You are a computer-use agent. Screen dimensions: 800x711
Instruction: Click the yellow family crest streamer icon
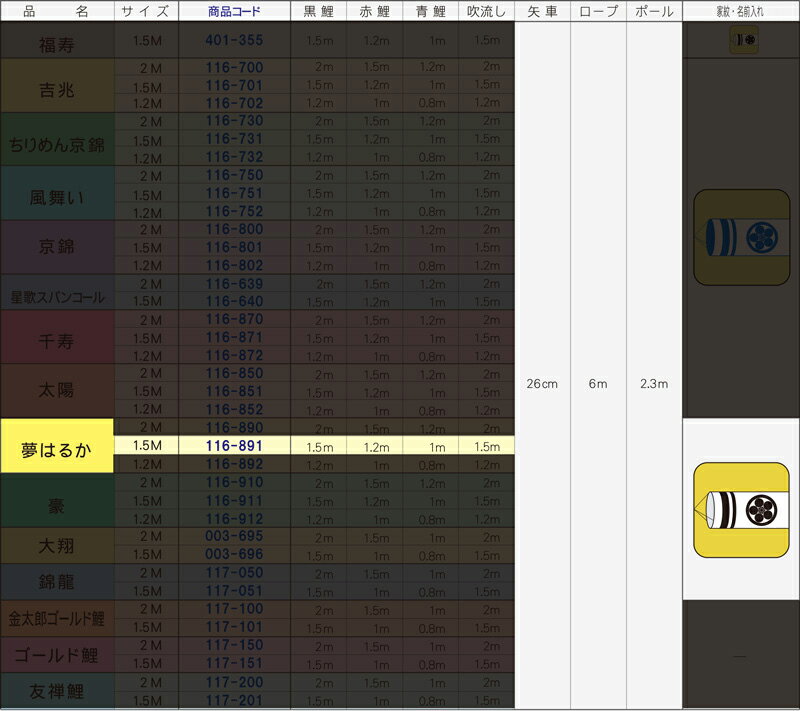741,510
